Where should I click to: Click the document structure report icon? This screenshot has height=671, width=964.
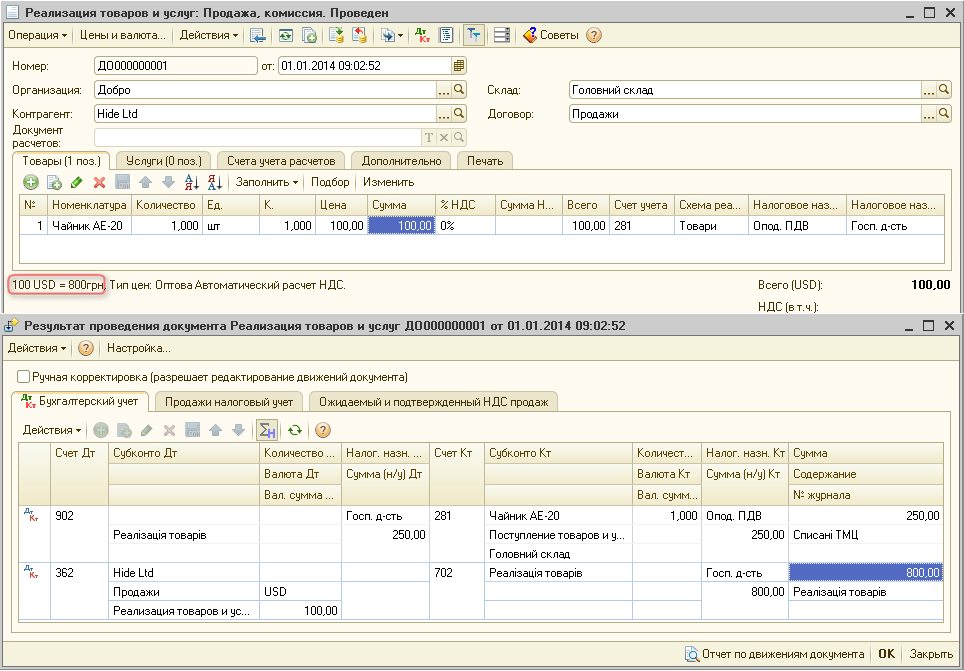[446, 35]
